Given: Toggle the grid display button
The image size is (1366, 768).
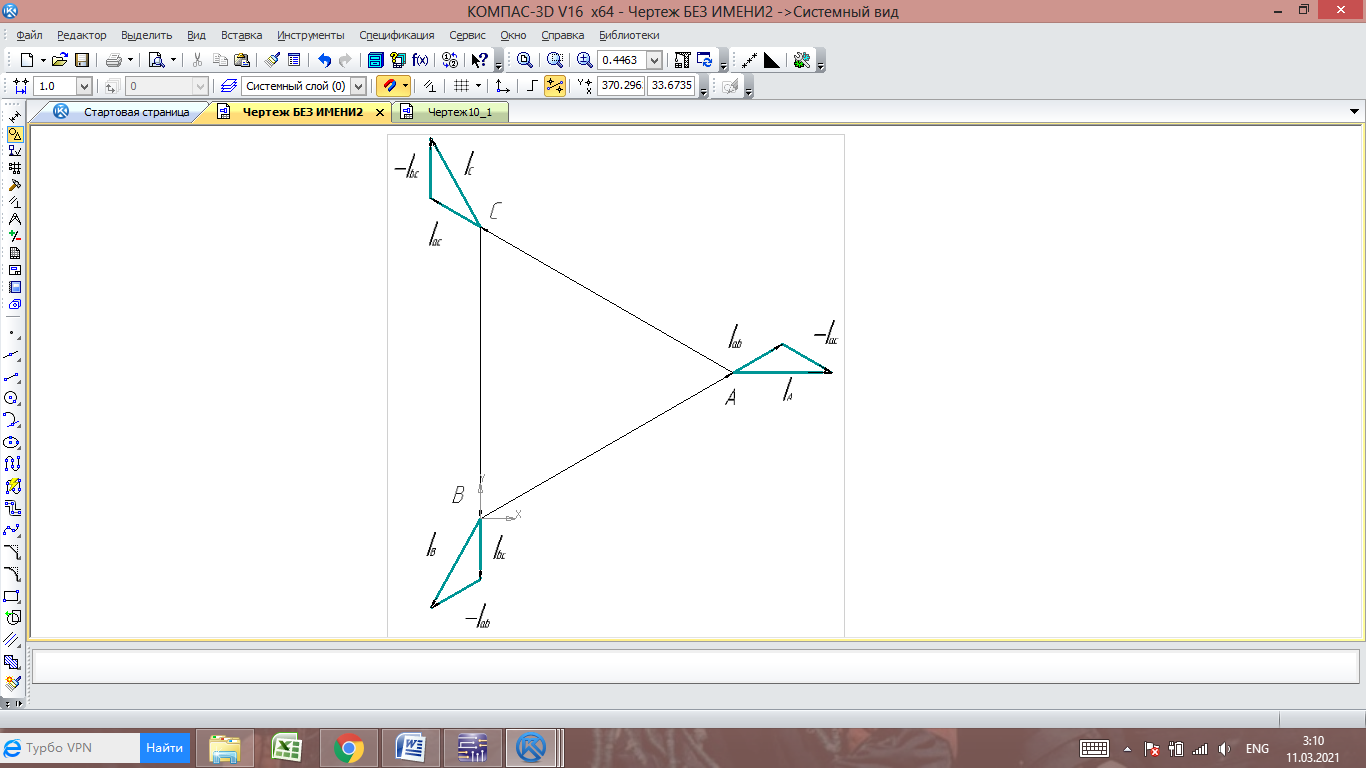Looking at the screenshot, I should click(x=461, y=86).
